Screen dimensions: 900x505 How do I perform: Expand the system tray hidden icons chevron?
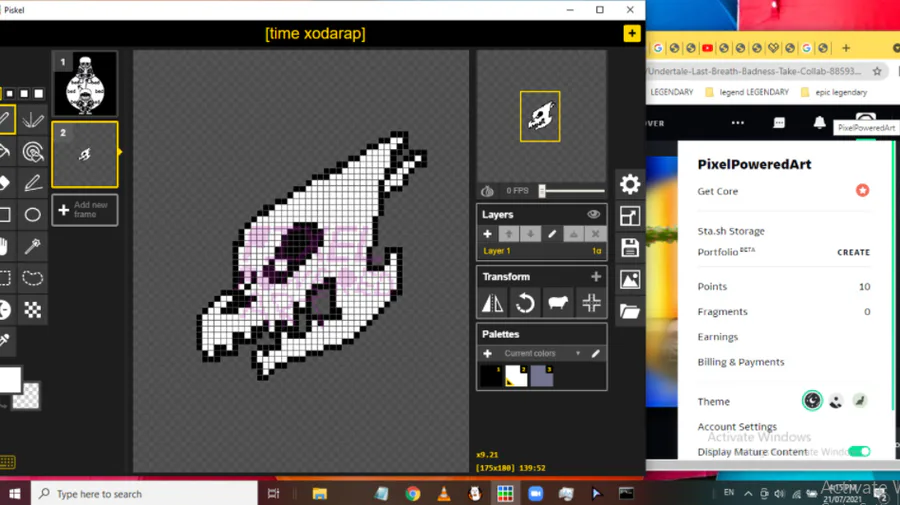[748, 493]
